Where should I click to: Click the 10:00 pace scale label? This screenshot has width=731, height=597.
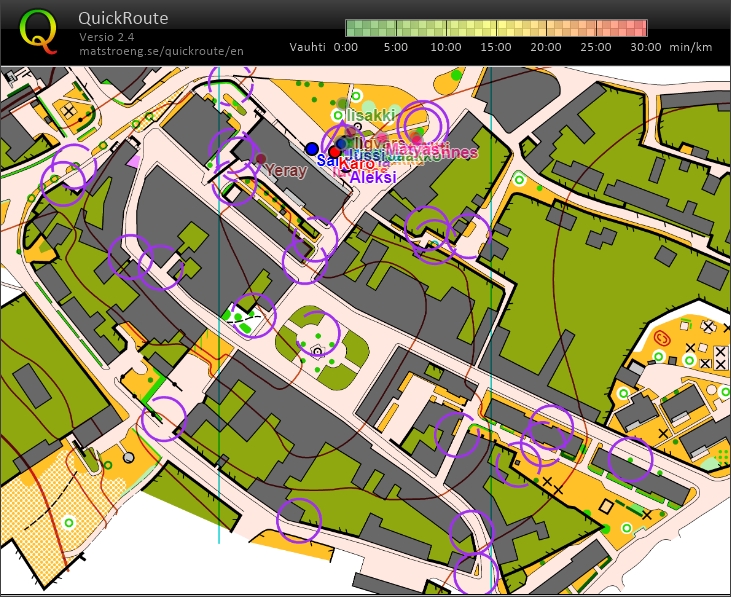coord(445,47)
